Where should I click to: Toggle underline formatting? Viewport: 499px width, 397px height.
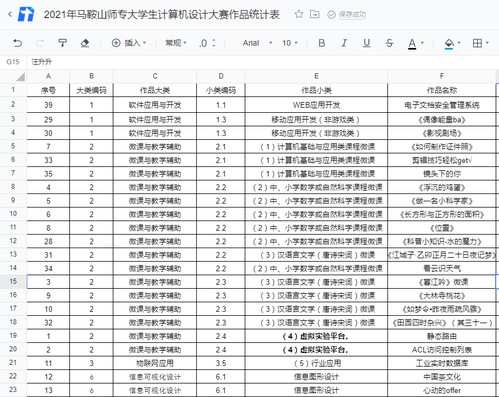point(367,43)
